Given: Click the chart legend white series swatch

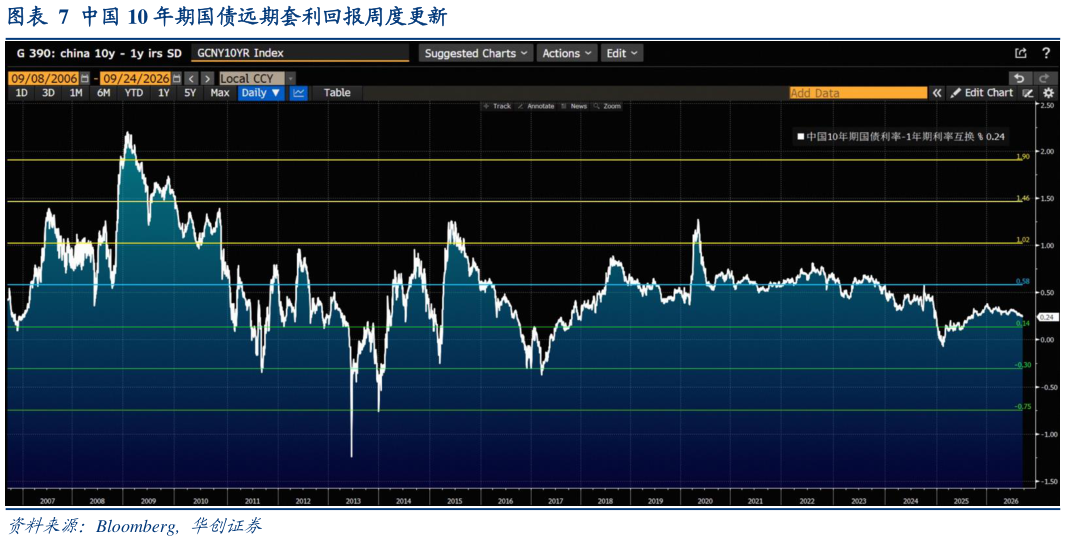Looking at the screenshot, I should click(x=802, y=137).
